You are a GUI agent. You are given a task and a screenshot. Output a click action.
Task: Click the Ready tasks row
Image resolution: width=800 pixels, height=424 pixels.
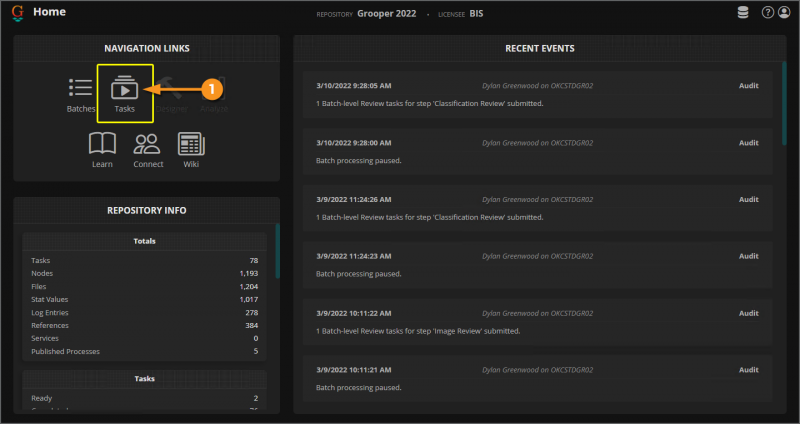point(144,398)
